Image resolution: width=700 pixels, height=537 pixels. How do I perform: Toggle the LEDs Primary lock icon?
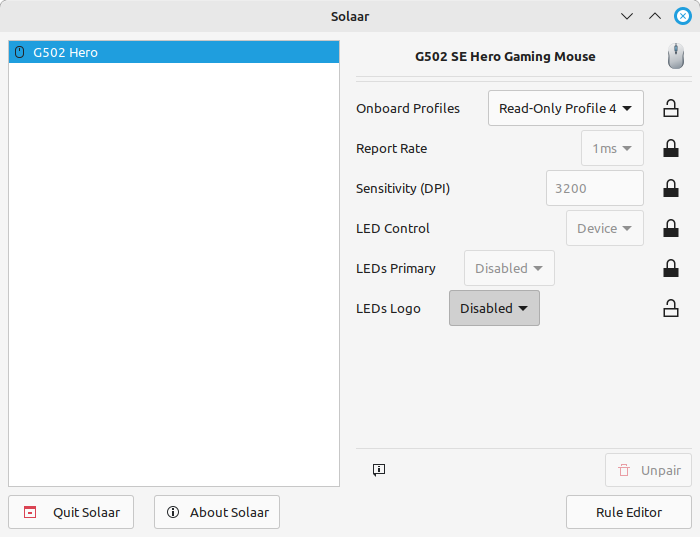(x=671, y=268)
